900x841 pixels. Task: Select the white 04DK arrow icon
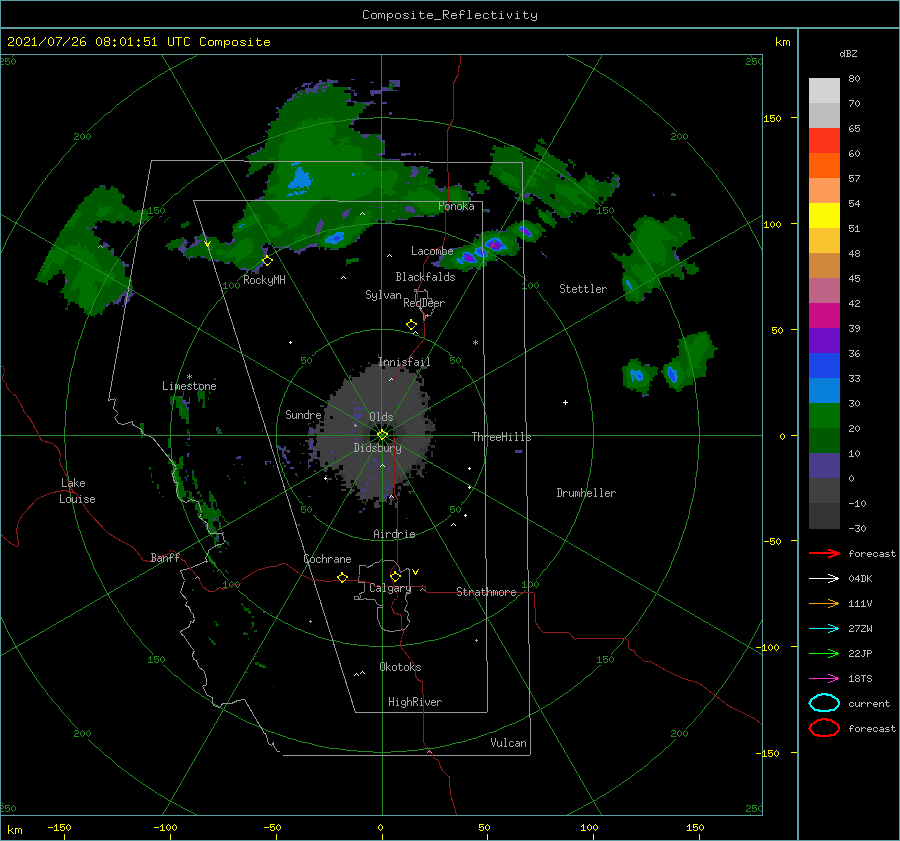coord(824,578)
